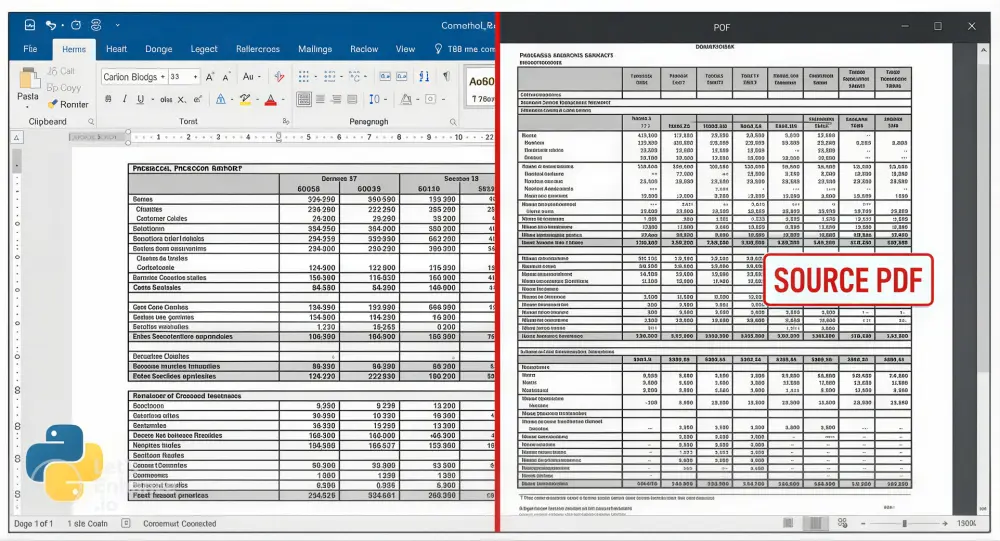Click the Call (cut) command
Viewport: 1000px width, 541px height.
tap(62, 71)
